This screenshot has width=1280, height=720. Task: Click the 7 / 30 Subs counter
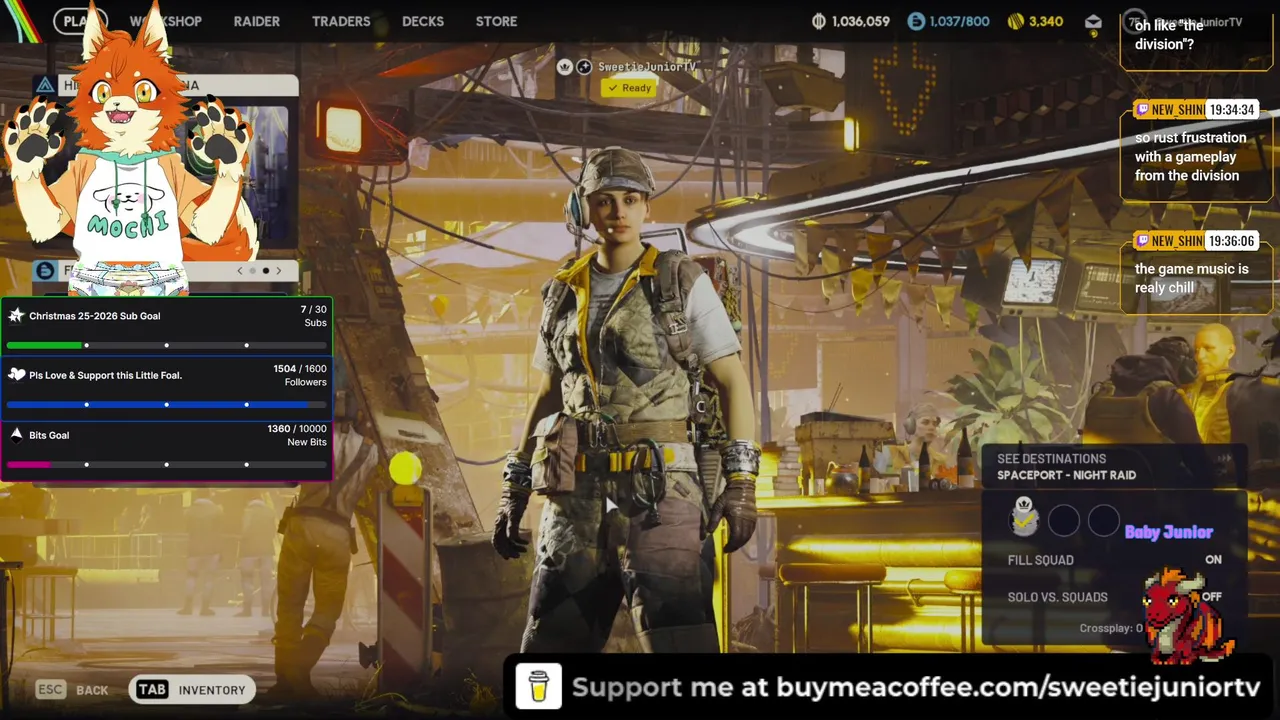point(314,316)
